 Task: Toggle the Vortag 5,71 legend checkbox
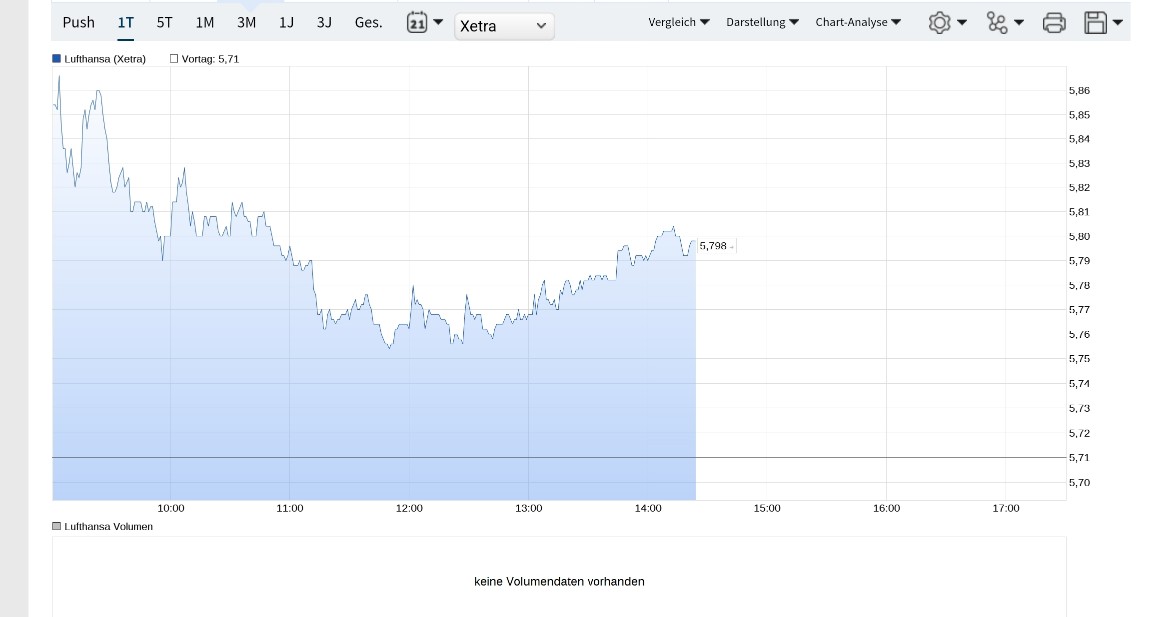pos(174,59)
